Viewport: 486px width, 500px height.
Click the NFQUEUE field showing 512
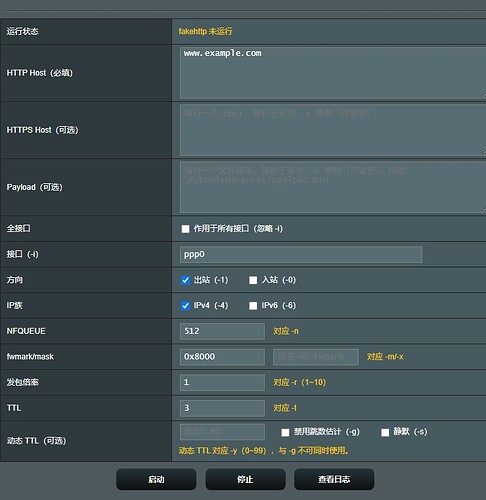[x=222, y=331]
